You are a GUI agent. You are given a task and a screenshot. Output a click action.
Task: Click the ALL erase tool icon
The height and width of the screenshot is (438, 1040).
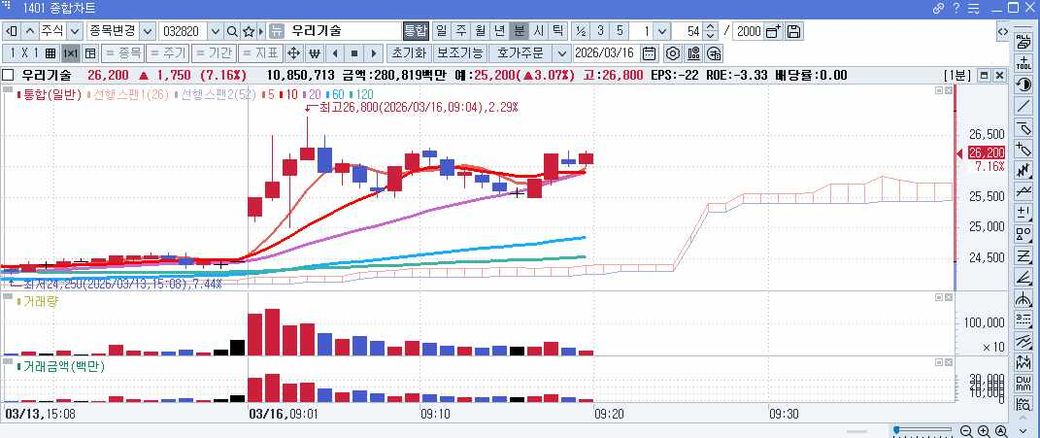coord(1023,42)
